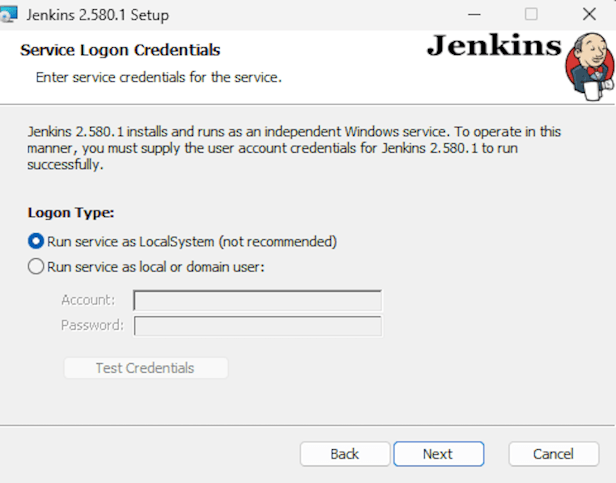Focus the Password input field
Screen dimensions: 616x483
pyautogui.click(x=257, y=326)
